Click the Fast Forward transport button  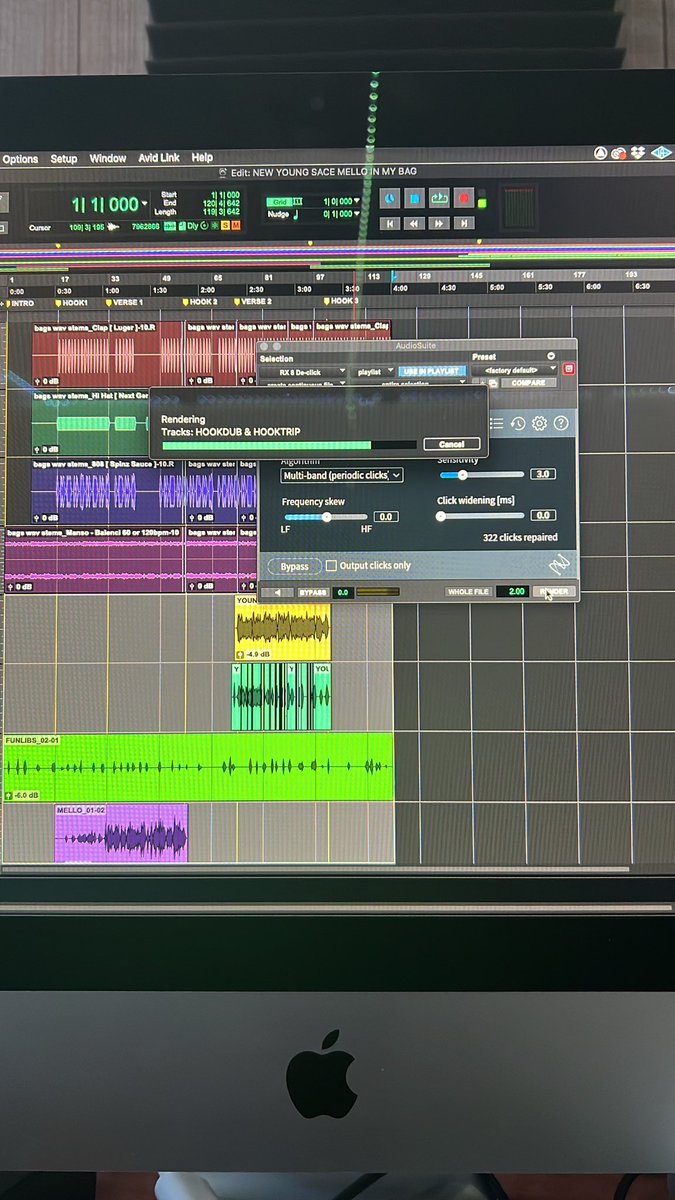tap(439, 223)
